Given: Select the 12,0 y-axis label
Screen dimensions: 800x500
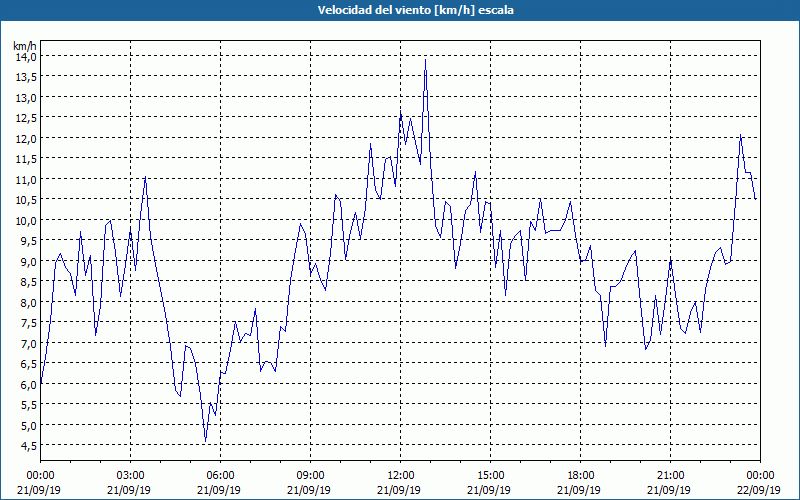Looking at the screenshot, I should tap(25, 139).
